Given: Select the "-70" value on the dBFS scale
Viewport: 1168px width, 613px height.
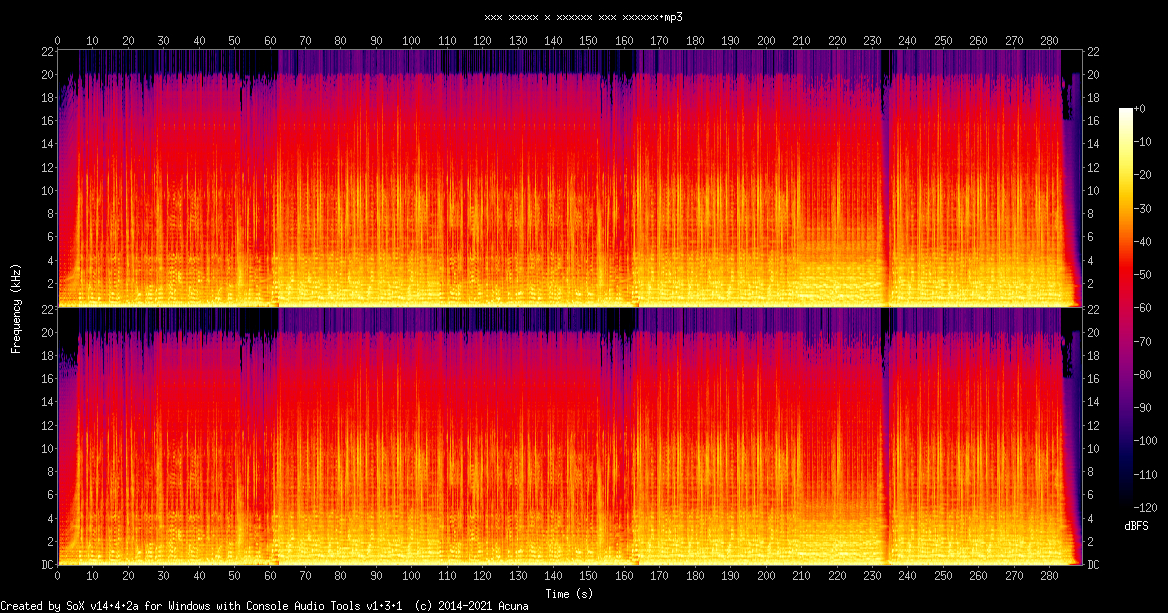Looking at the screenshot, I should [x=1143, y=341].
